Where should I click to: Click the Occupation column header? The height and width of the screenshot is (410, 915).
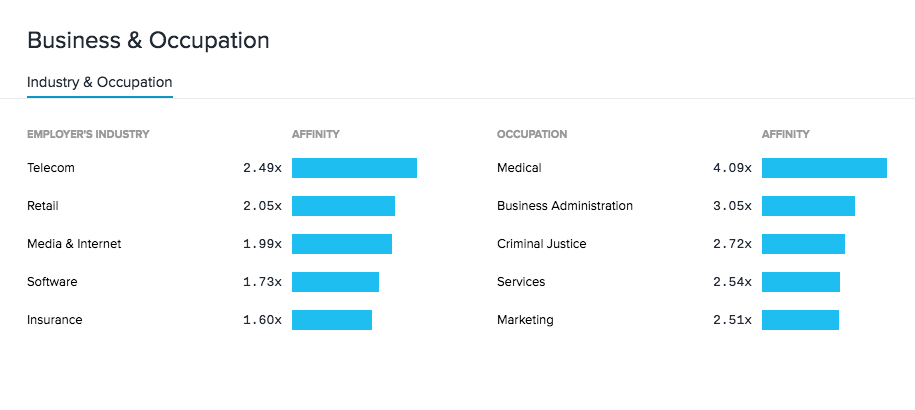[532, 134]
